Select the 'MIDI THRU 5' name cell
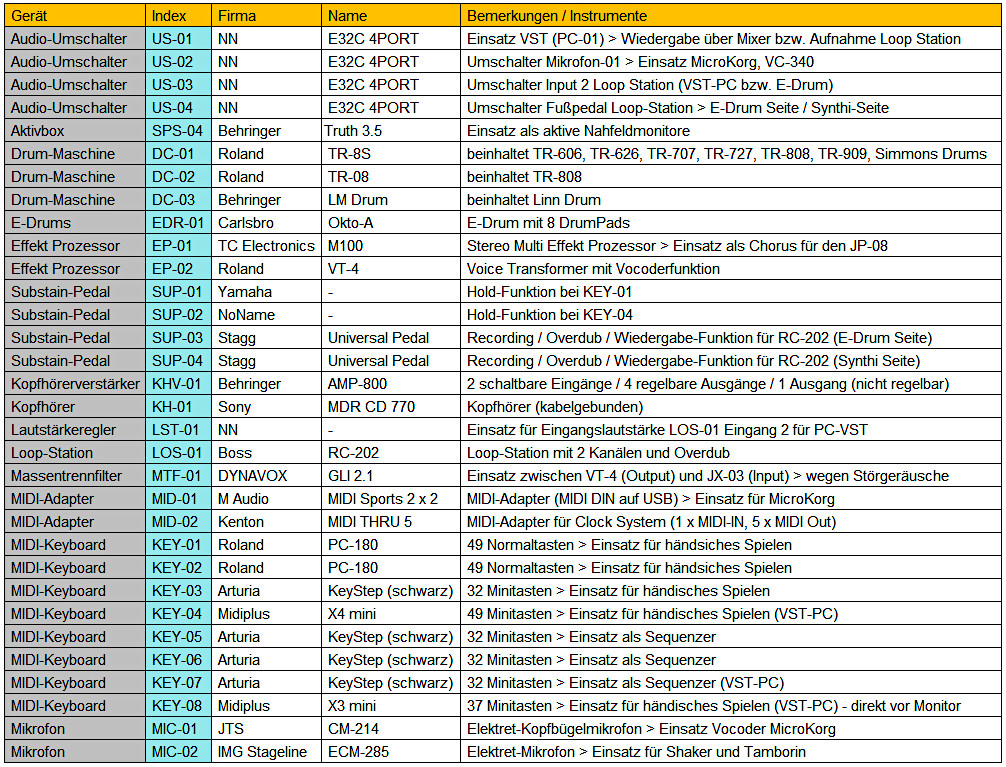The height and width of the screenshot is (767, 1006). (391, 522)
